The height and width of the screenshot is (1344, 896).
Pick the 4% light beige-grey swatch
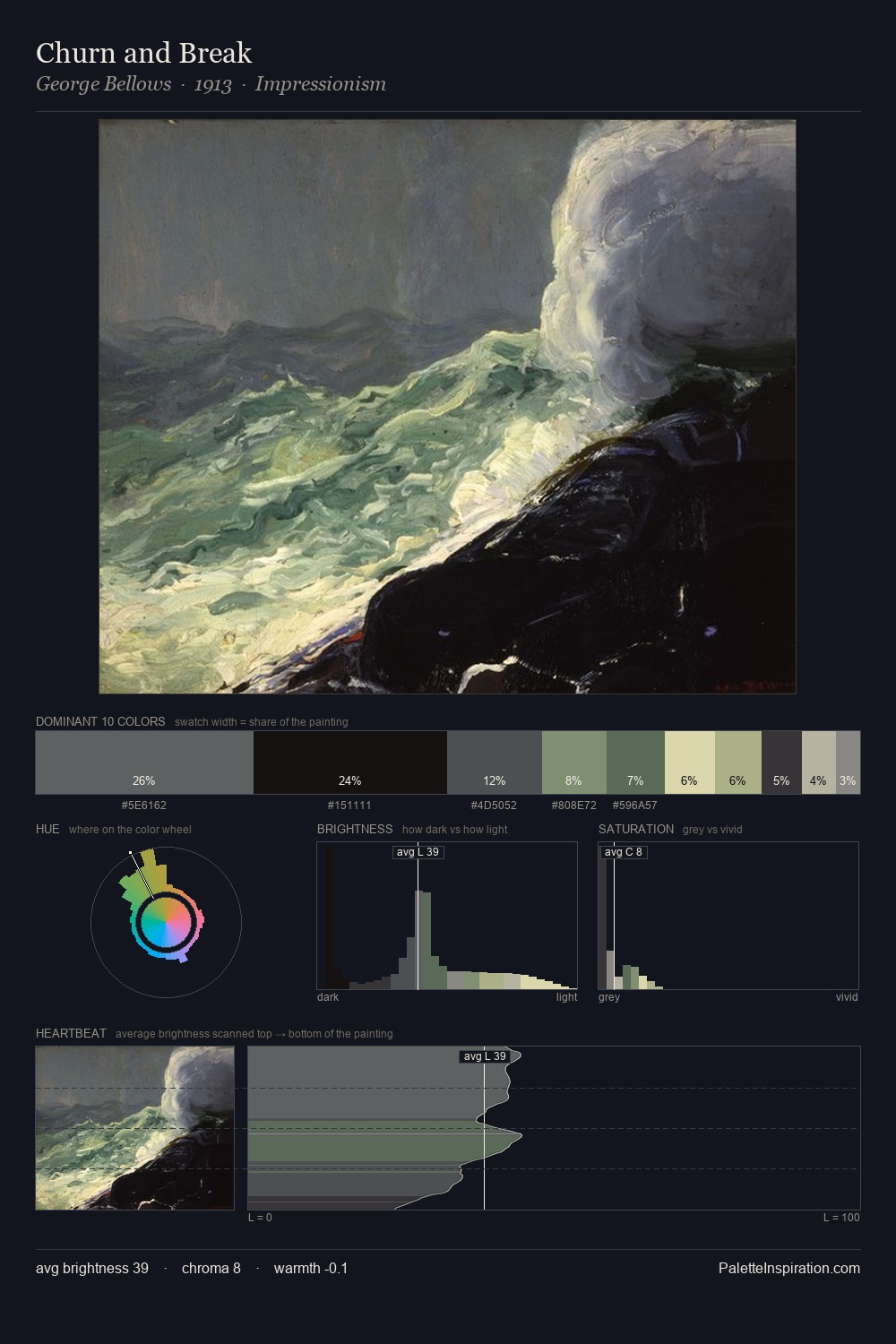click(819, 762)
